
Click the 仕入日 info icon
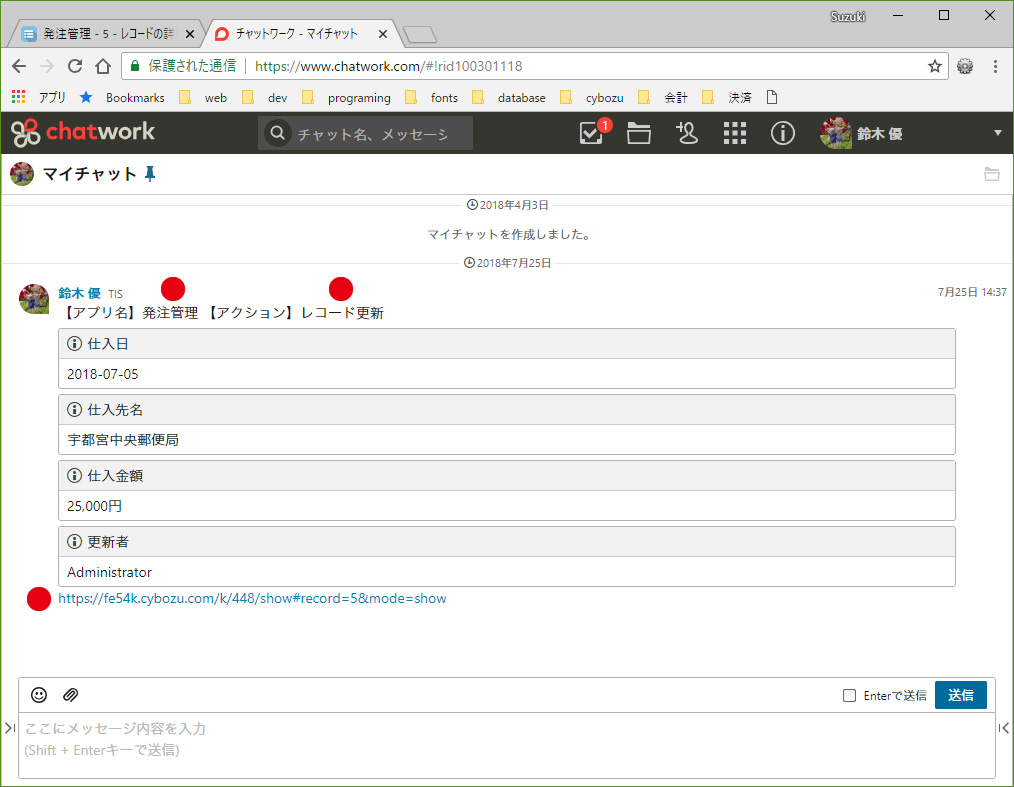[x=74, y=343]
